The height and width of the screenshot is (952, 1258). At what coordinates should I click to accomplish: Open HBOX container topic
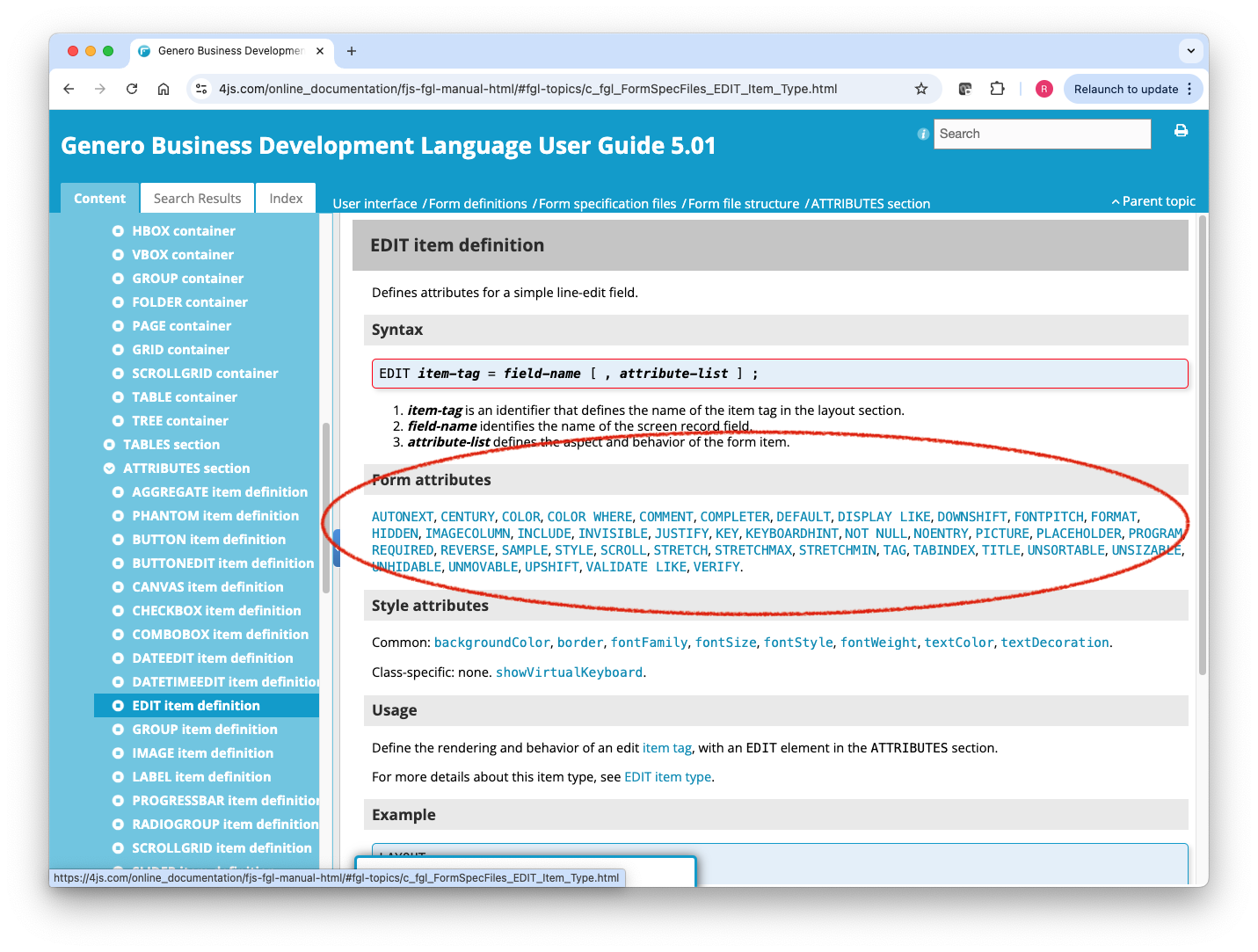click(184, 231)
